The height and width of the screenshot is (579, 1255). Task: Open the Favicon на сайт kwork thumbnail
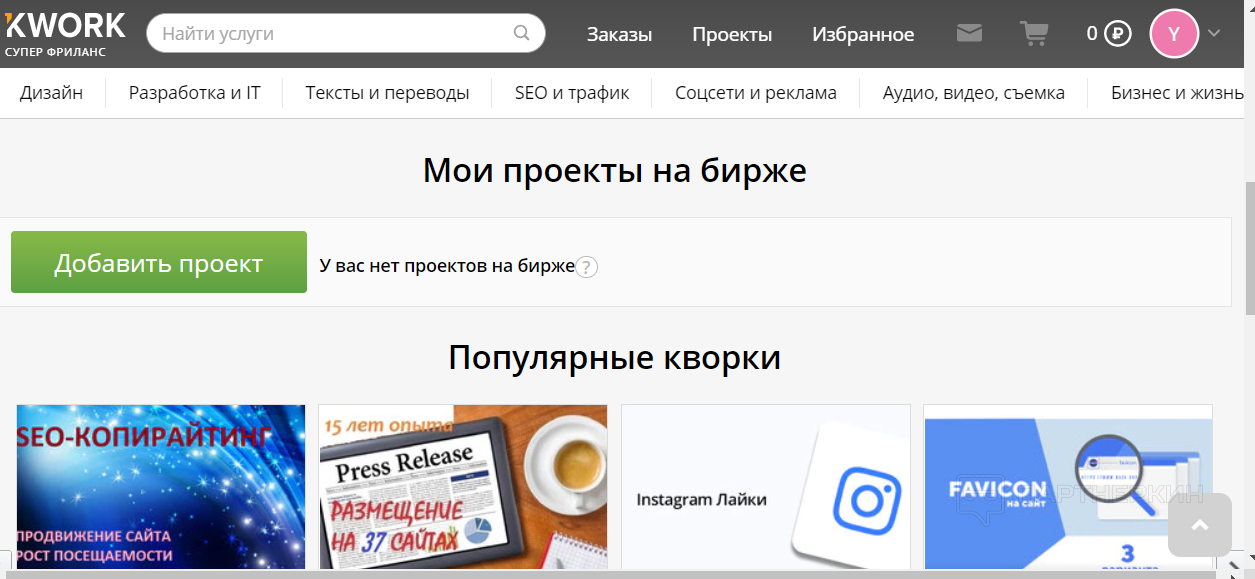1068,487
